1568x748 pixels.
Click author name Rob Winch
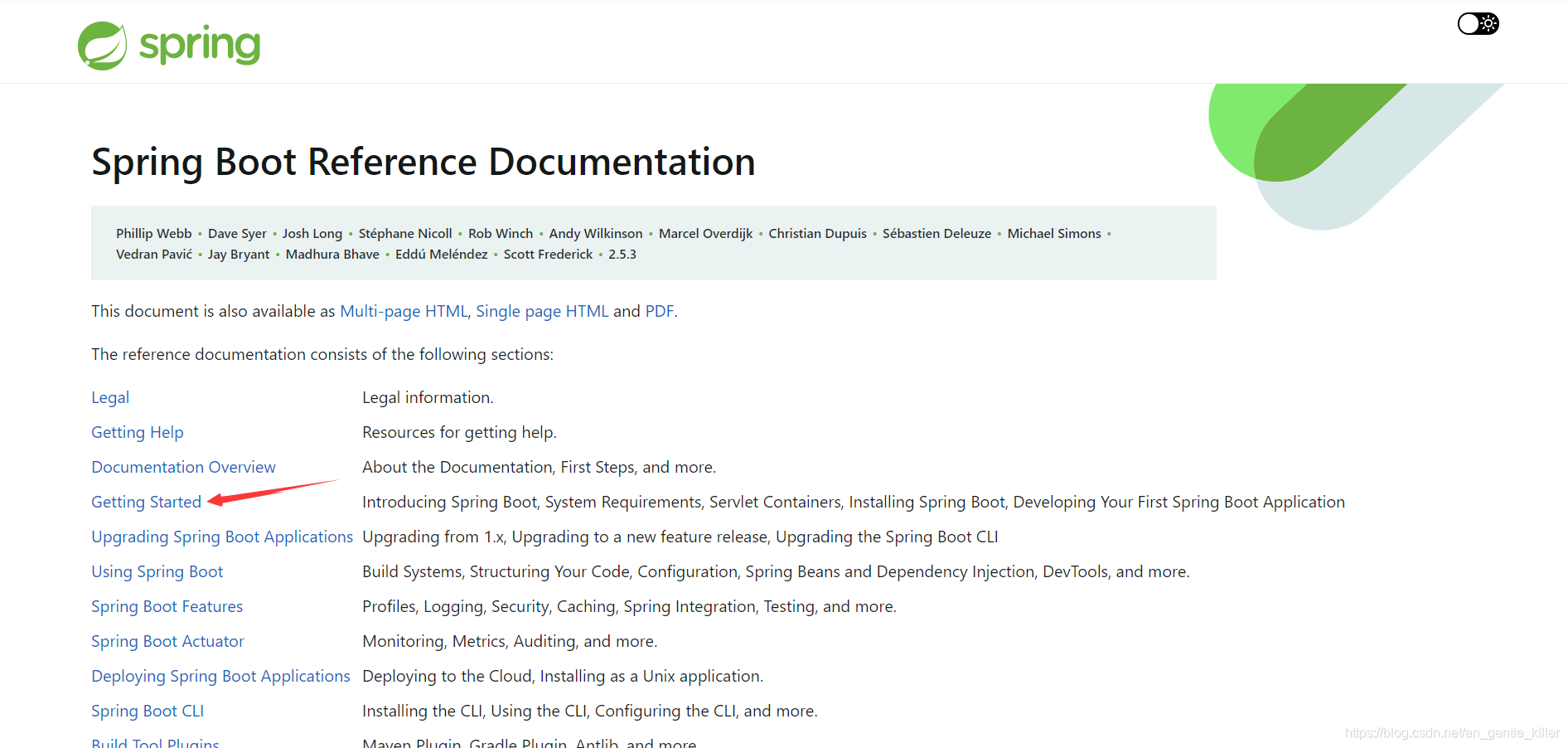(x=501, y=234)
